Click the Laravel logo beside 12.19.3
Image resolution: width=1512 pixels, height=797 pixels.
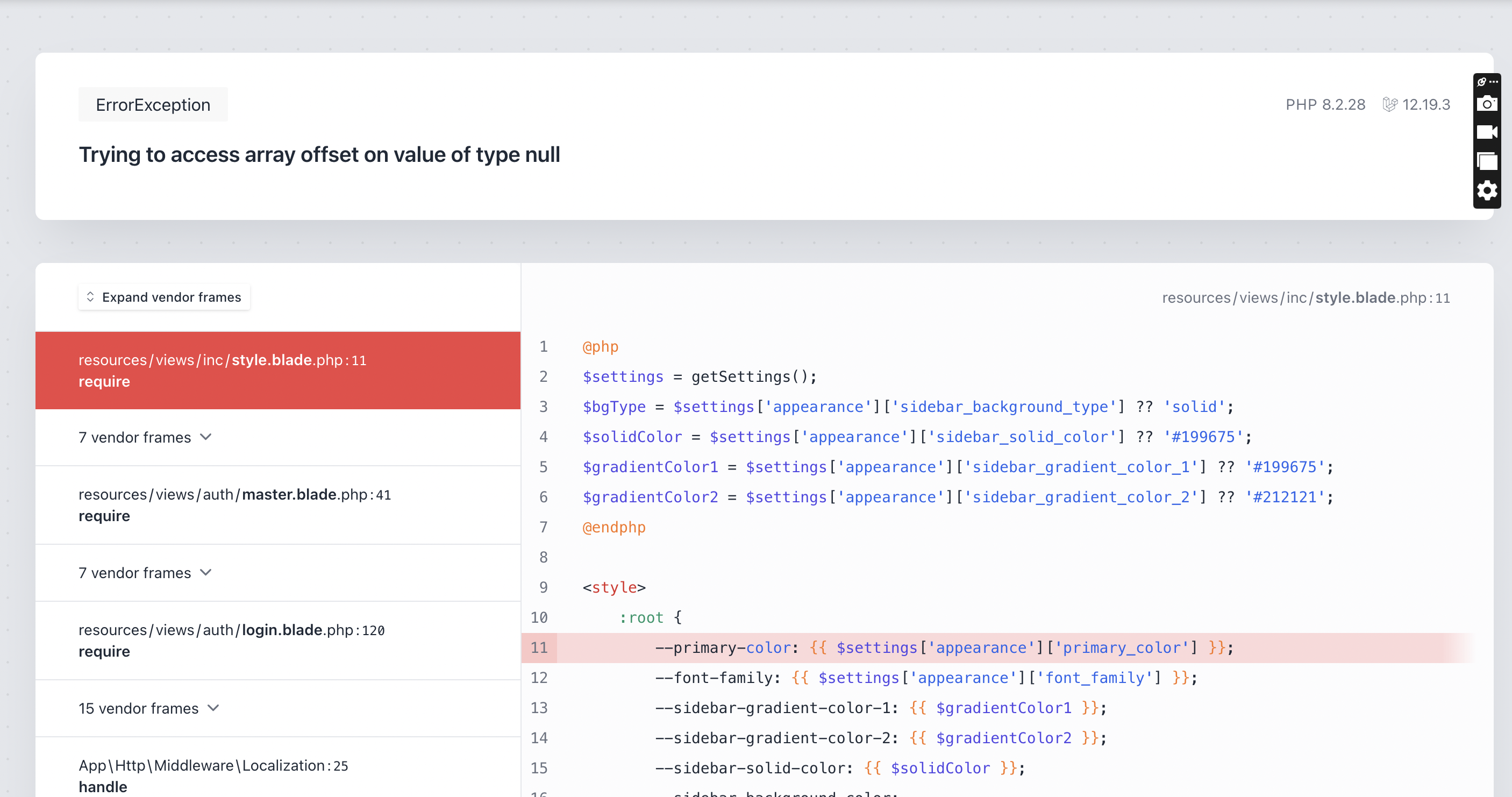1389,104
